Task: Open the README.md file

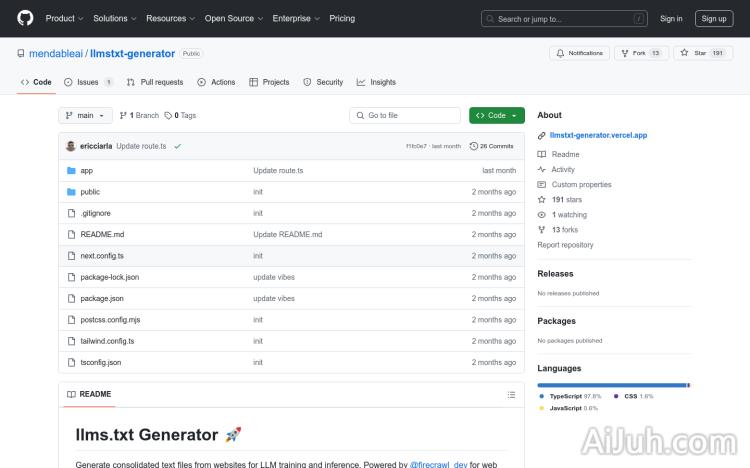Action: [102, 234]
